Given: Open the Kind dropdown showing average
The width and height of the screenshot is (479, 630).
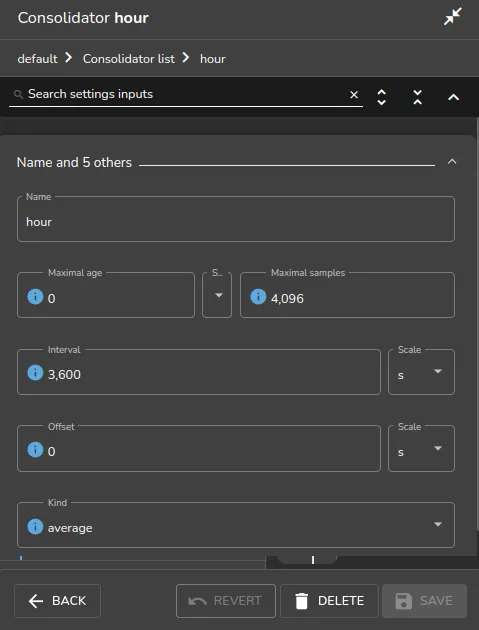Looking at the screenshot, I should click(236, 525).
